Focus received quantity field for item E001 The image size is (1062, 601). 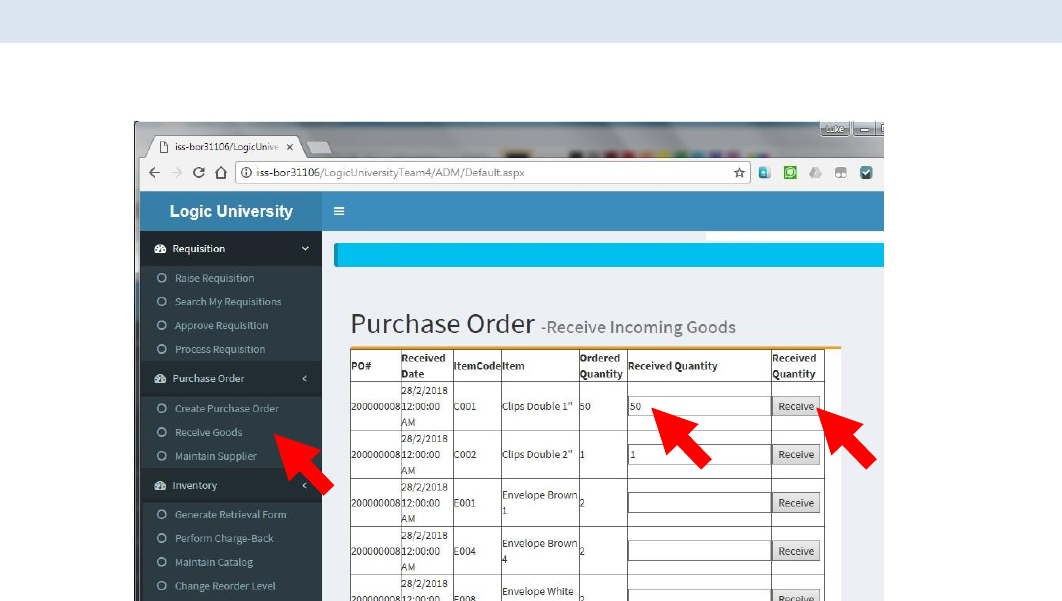[699, 503]
